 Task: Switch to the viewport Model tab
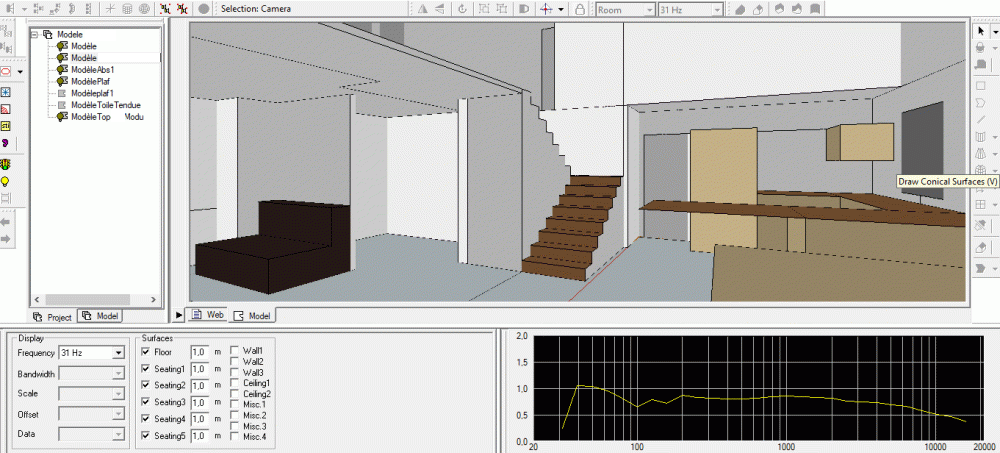point(252,316)
